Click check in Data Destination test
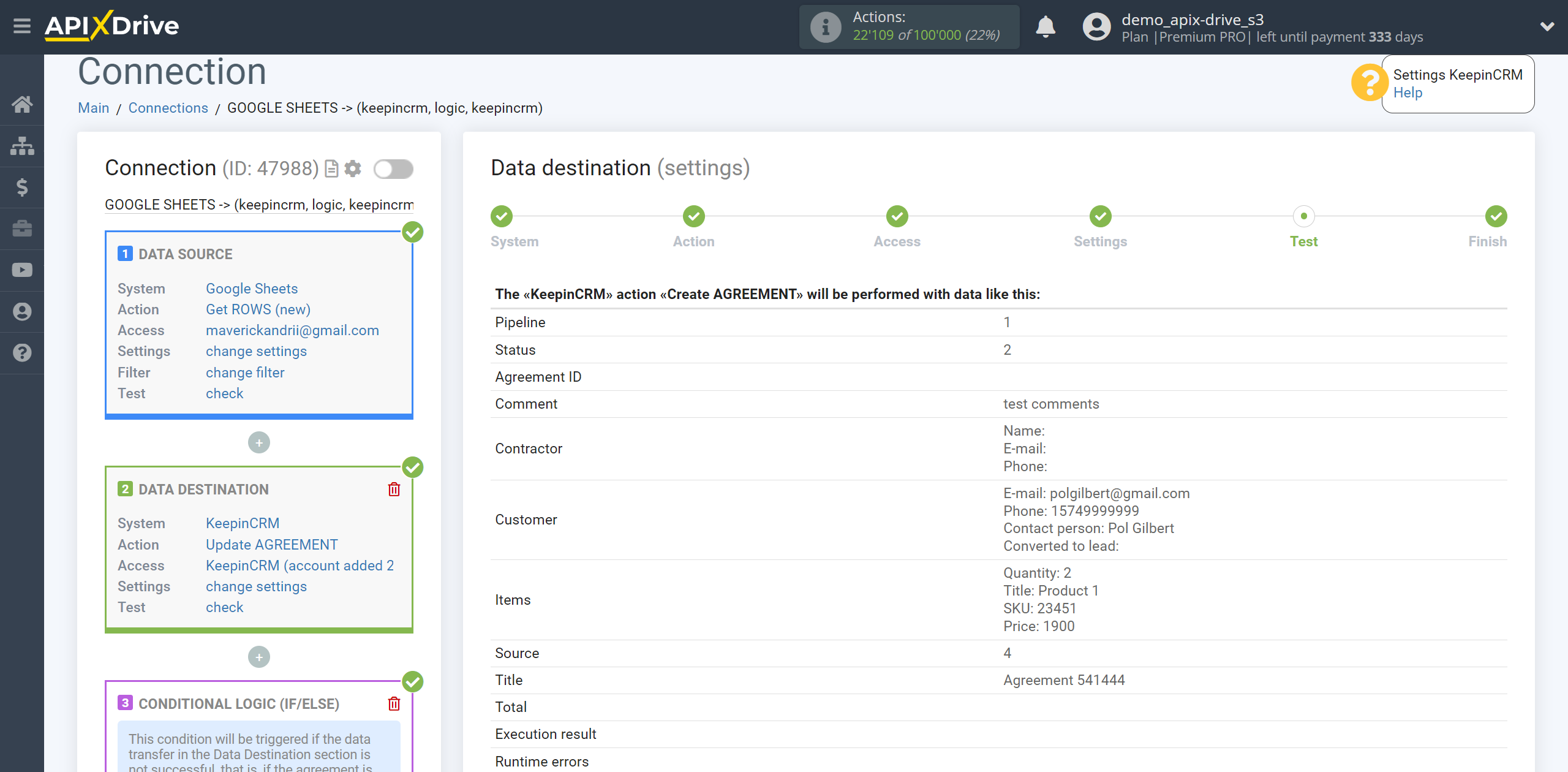This screenshot has width=1568, height=772. click(224, 607)
